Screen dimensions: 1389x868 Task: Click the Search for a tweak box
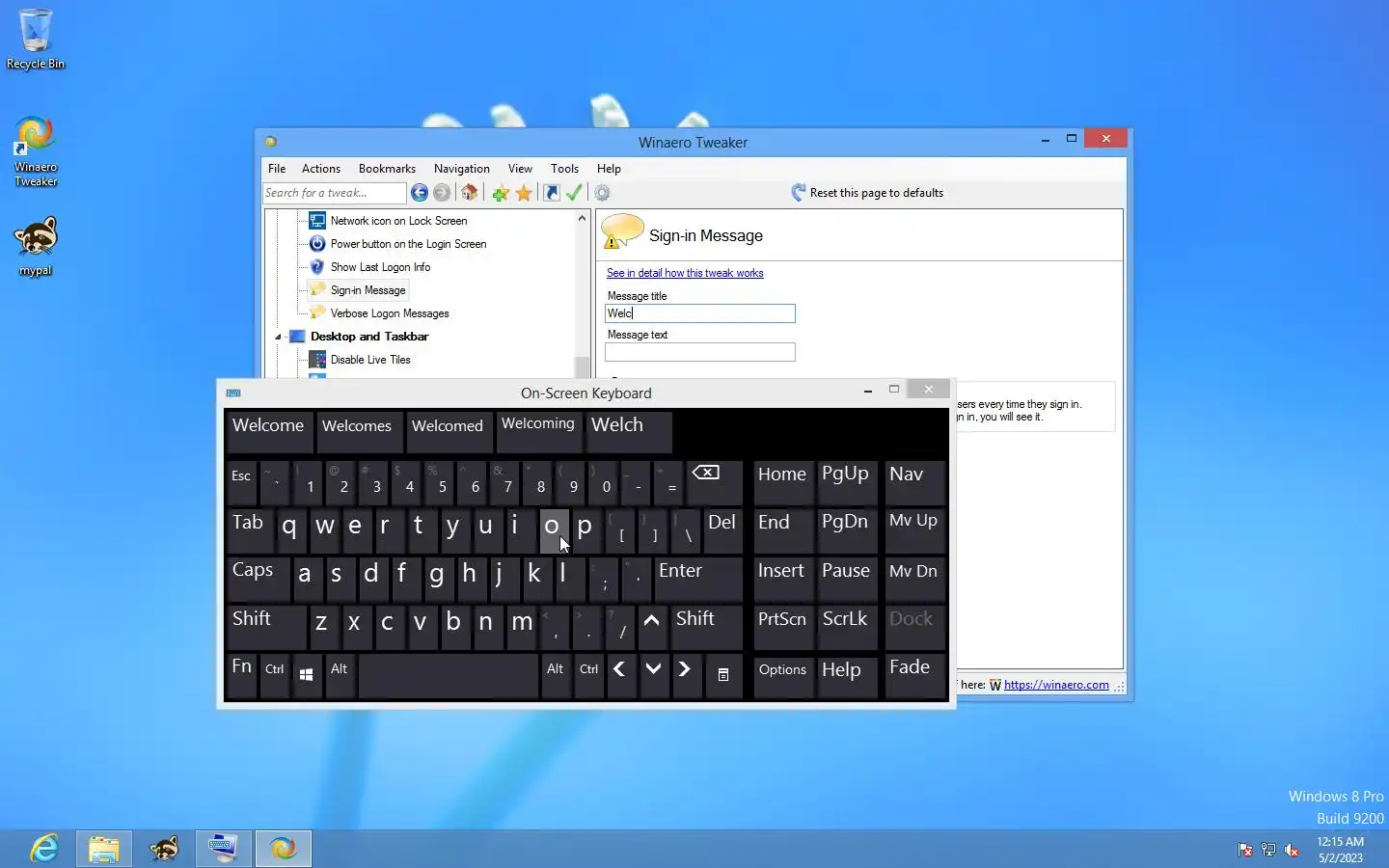(334, 193)
